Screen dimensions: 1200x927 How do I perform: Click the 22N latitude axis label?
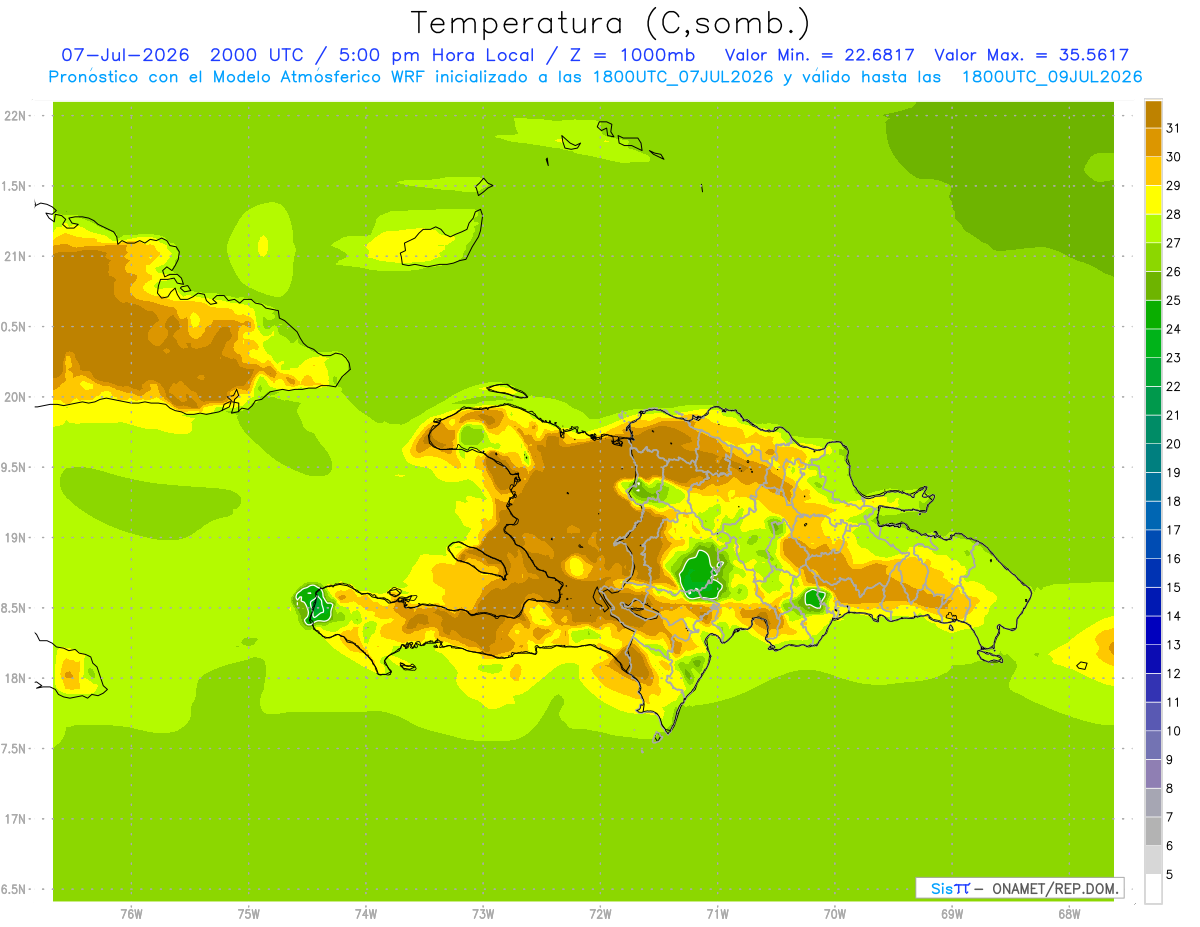pyautogui.click(x=15, y=116)
